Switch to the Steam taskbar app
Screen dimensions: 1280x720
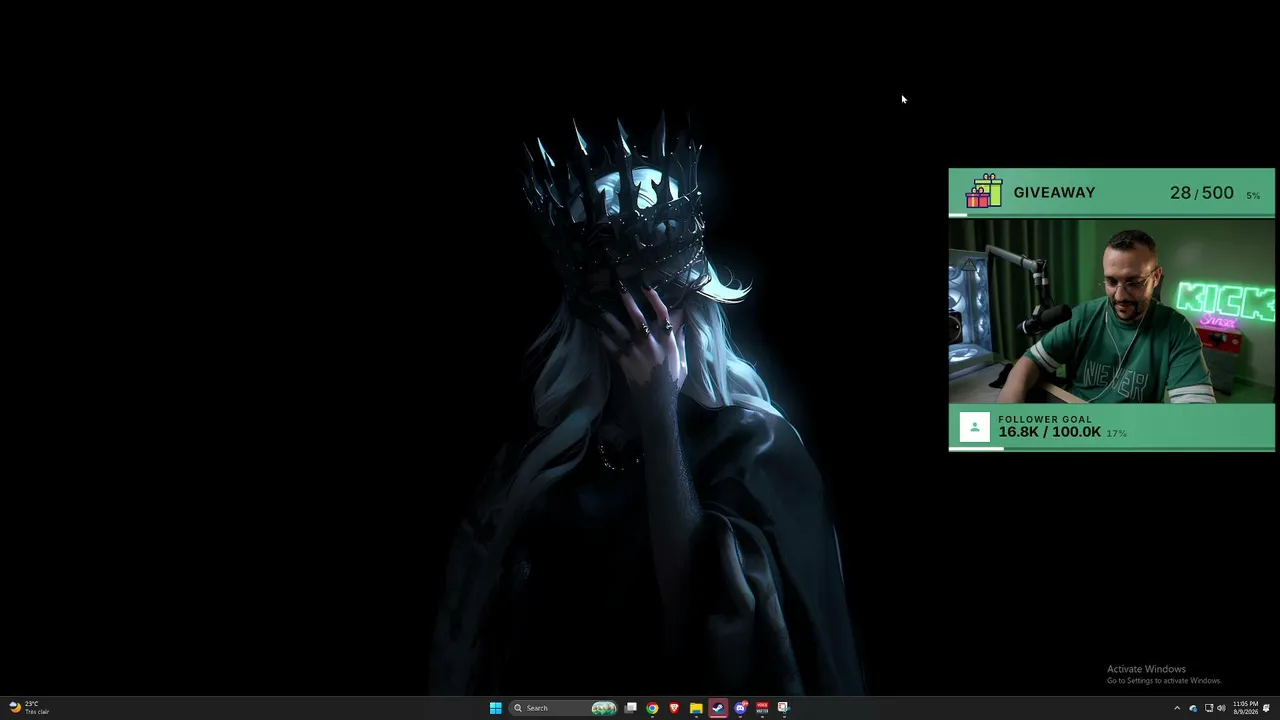point(718,708)
